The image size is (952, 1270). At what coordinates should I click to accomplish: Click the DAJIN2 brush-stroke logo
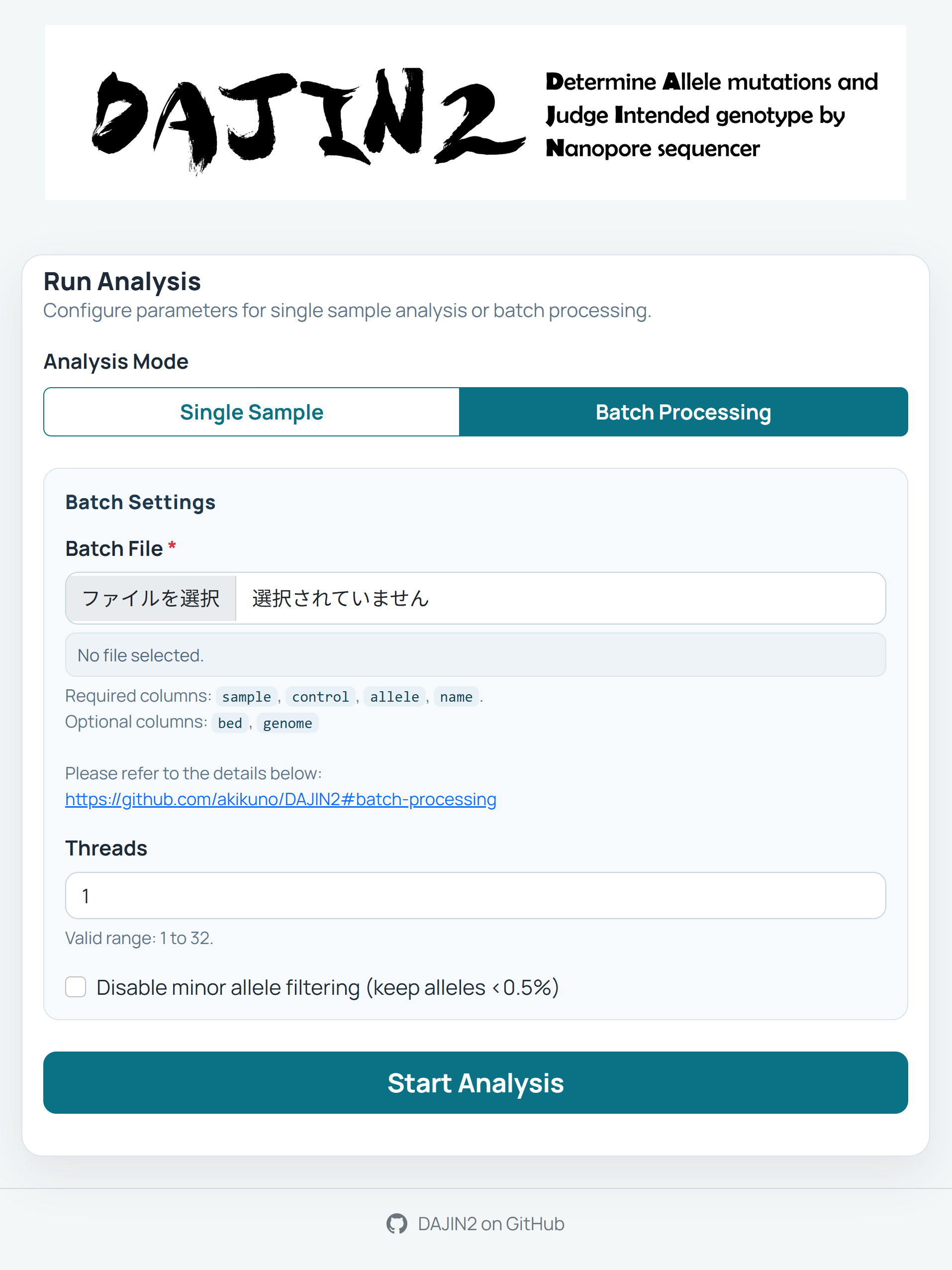click(308, 118)
